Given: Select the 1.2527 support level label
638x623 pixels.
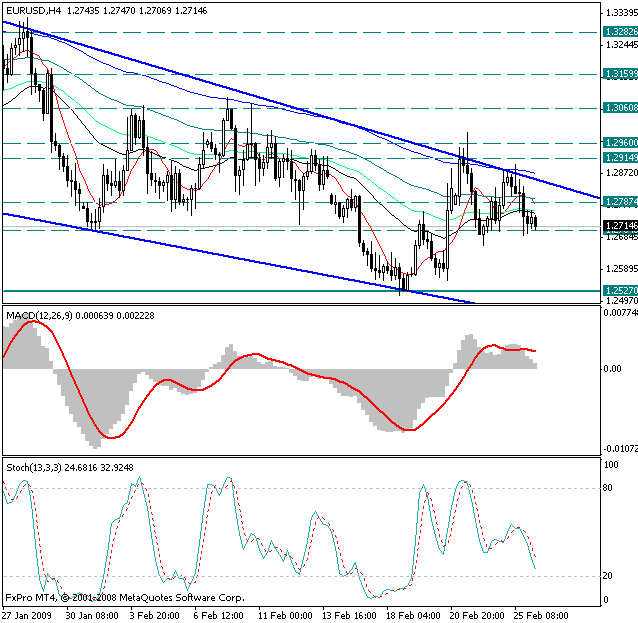Looking at the screenshot, I should [x=620, y=291].
